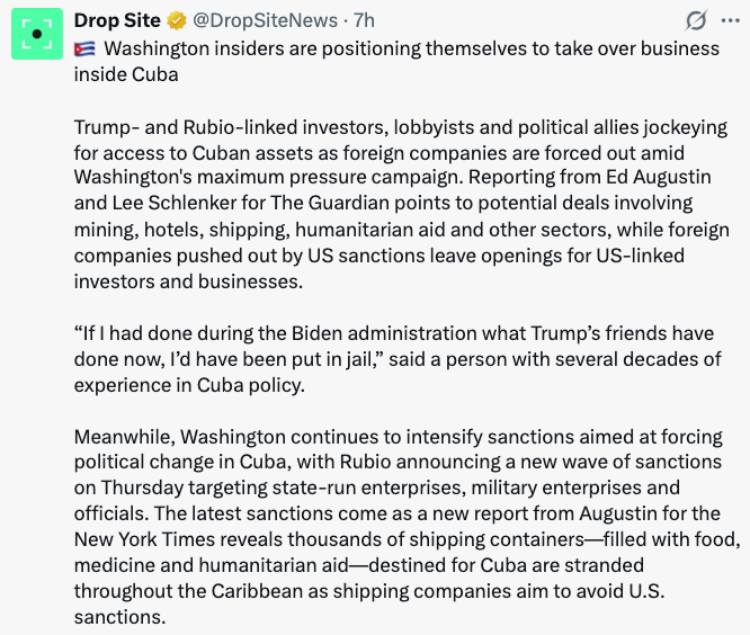Open the Drop Site display name
The width and height of the screenshot is (750, 635).
click(x=117, y=21)
